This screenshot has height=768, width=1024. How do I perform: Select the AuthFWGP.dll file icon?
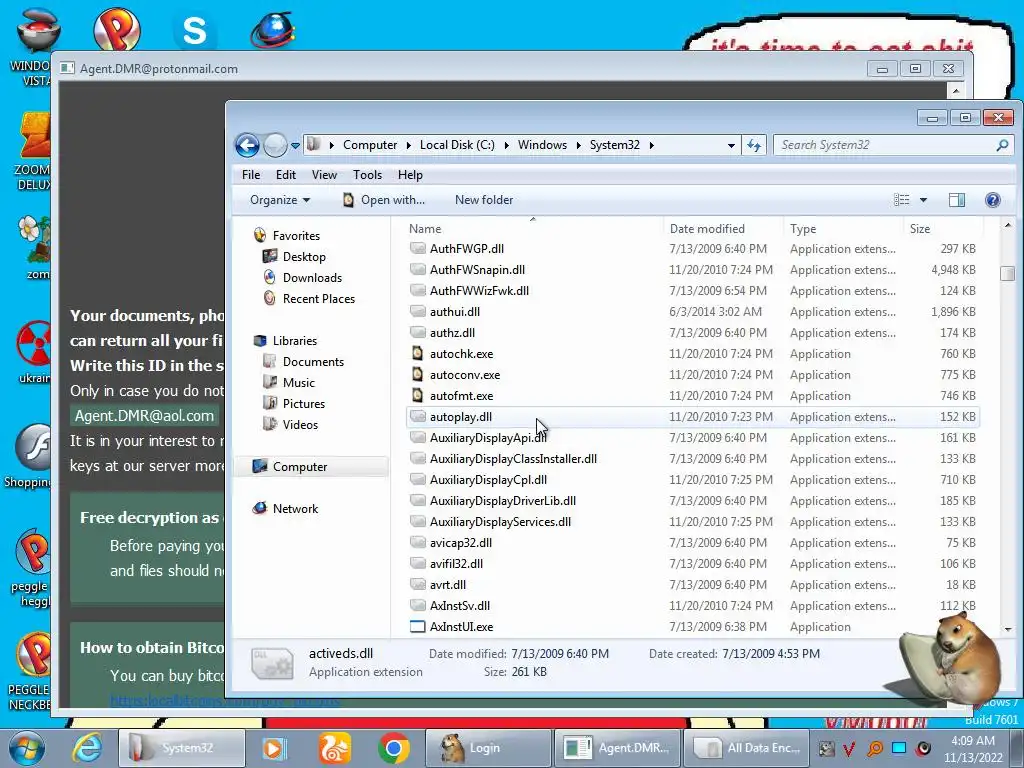pyautogui.click(x=417, y=249)
